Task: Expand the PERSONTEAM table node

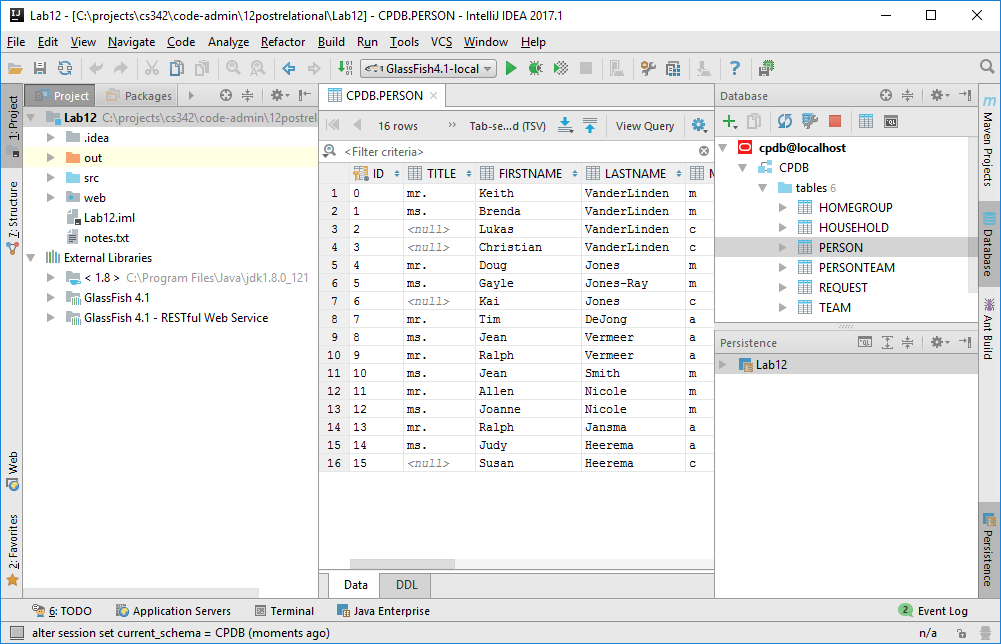Action: pyautogui.click(x=783, y=267)
